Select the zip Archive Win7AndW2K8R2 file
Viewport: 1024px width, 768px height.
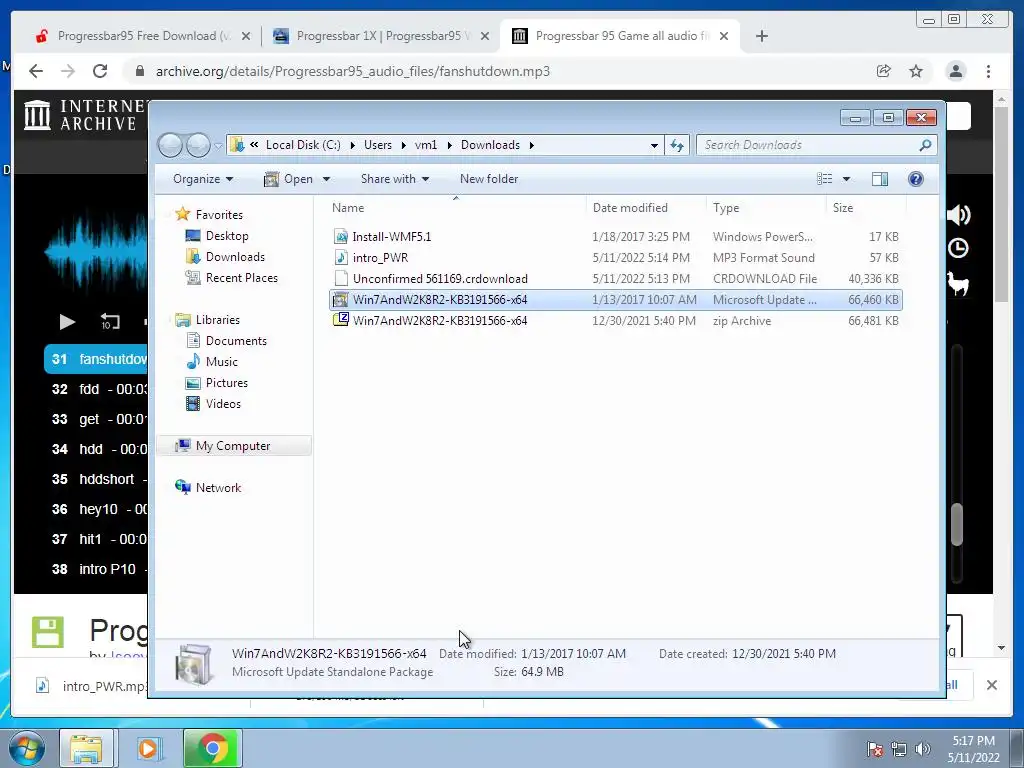(615, 321)
